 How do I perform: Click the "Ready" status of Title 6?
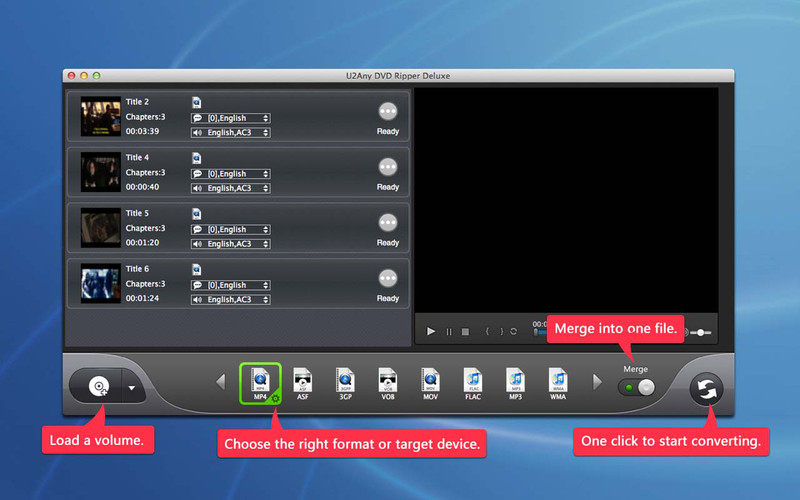388,298
